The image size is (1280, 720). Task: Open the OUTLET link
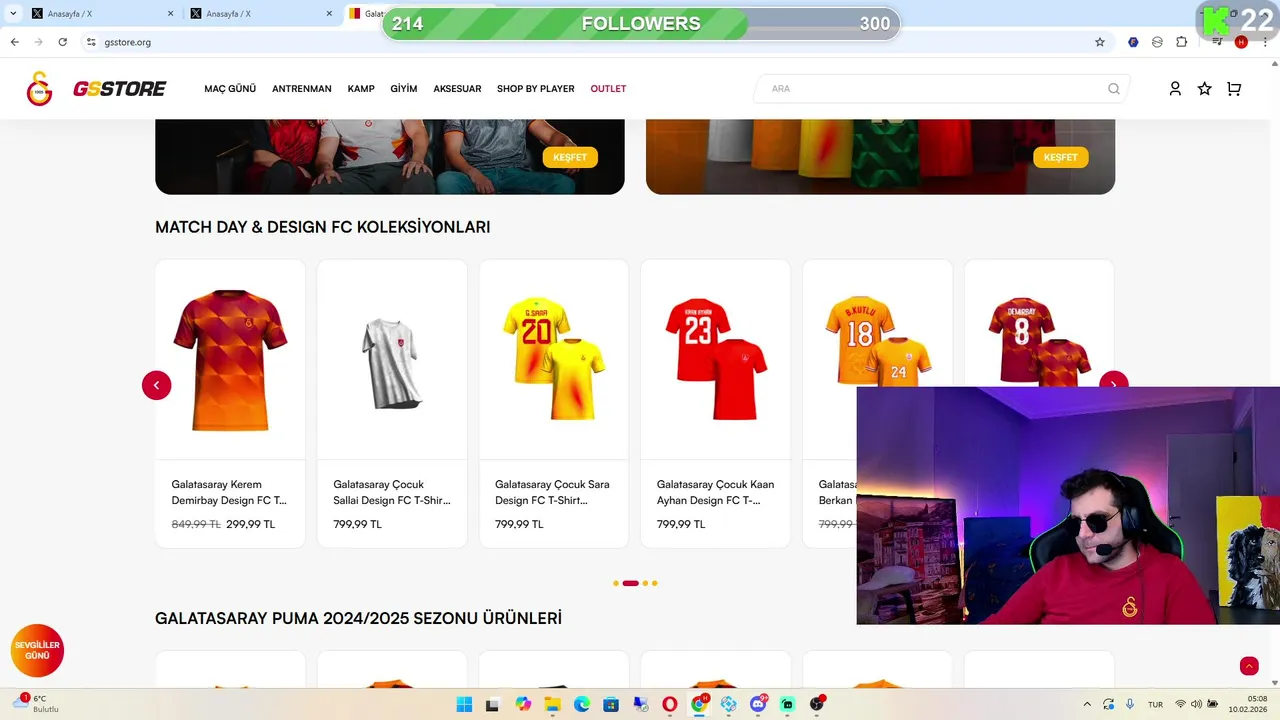608,89
